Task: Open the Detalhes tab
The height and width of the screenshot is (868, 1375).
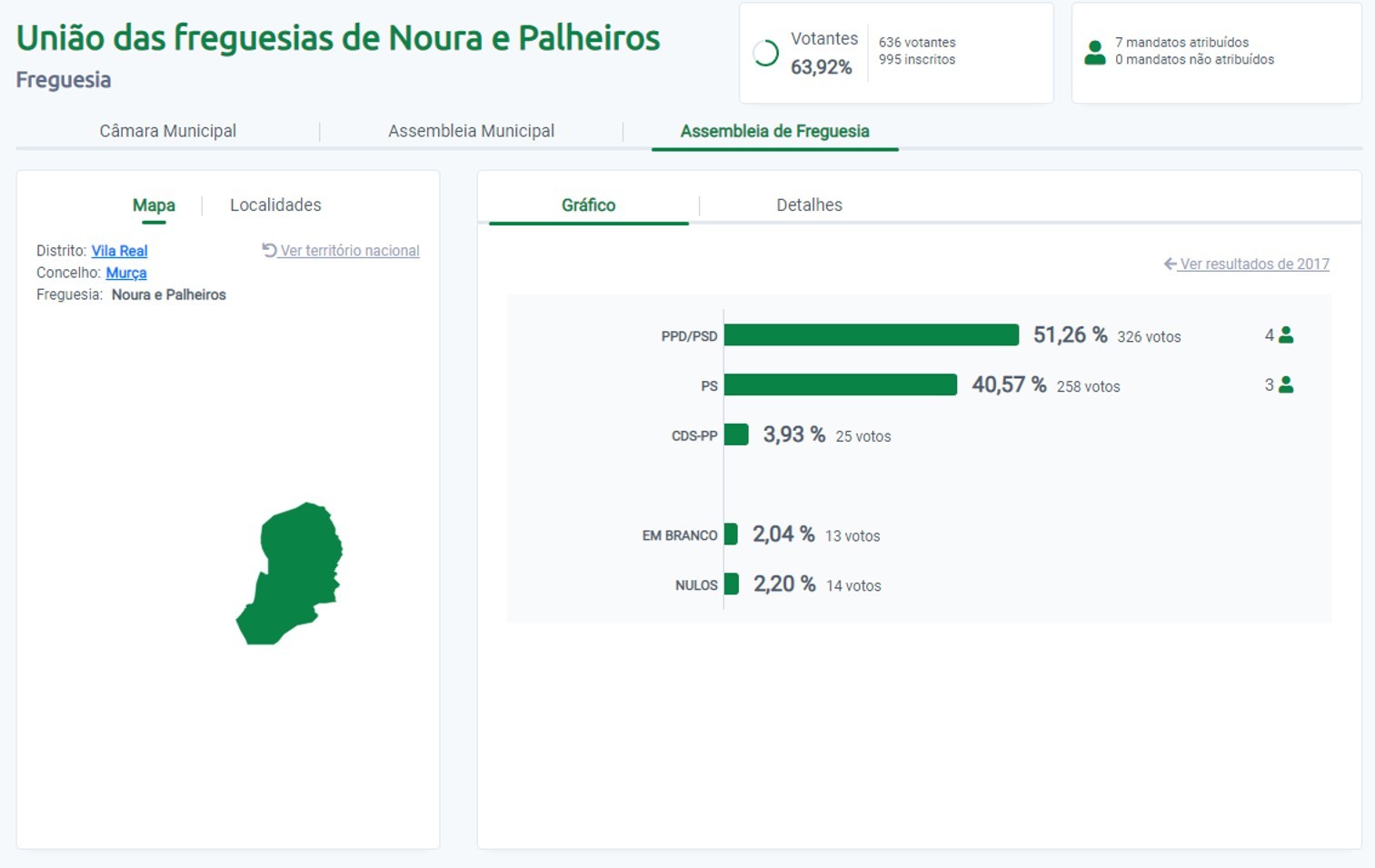Action: (x=809, y=205)
